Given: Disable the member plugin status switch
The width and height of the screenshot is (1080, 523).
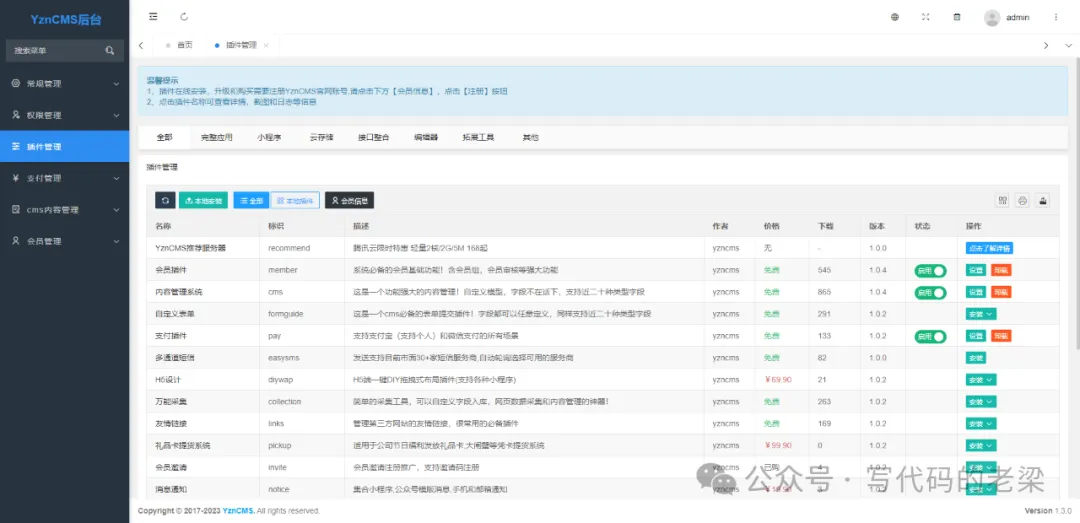Looking at the screenshot, I should (x=930, y=270).
